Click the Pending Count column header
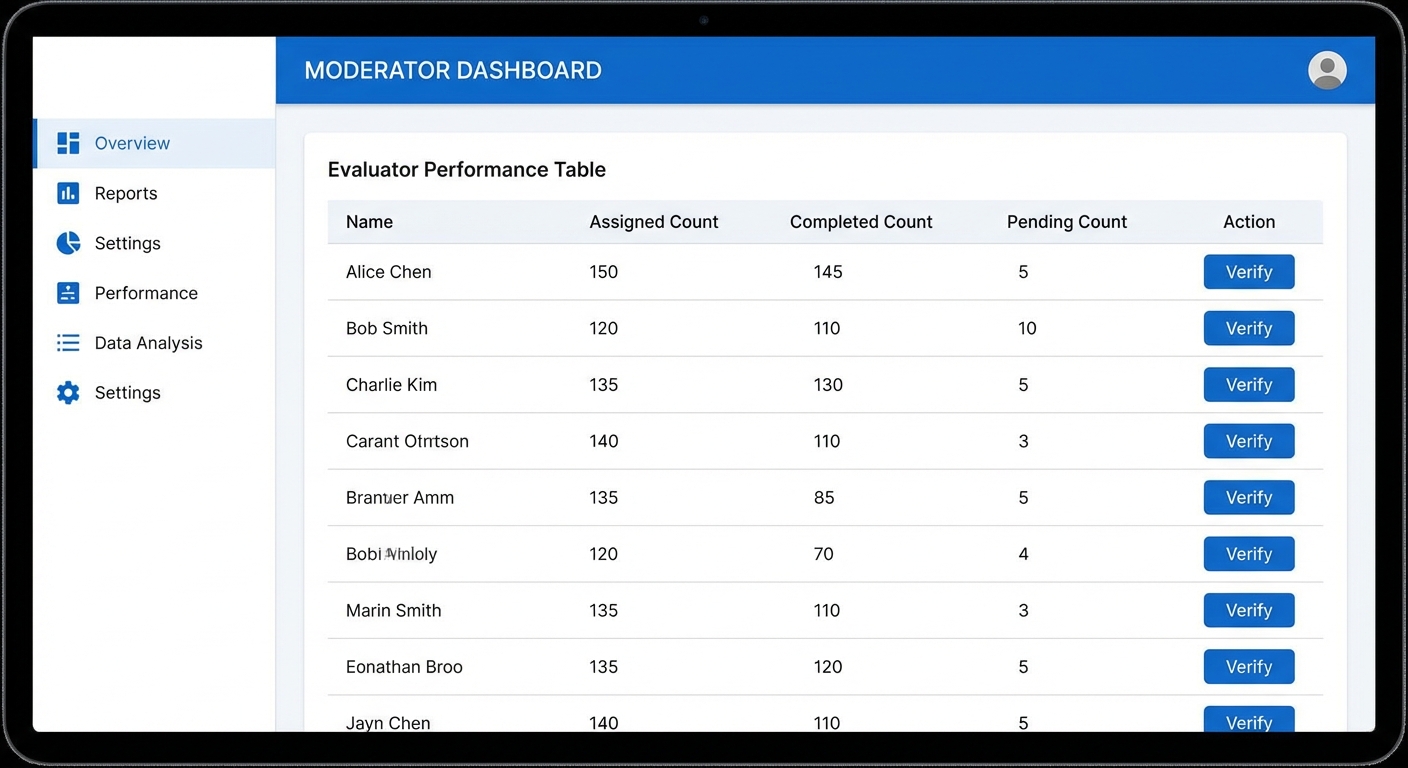1408x768 pixels. [1066, 222]
